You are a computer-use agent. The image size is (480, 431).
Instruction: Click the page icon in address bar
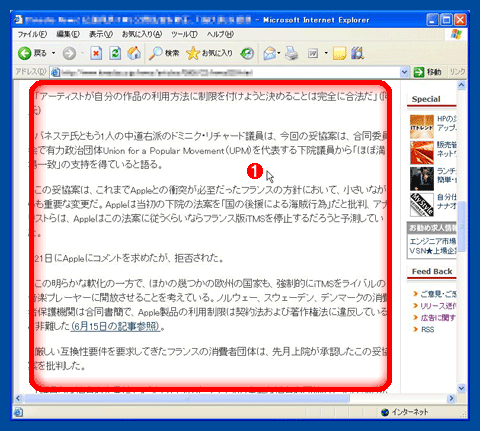point(56,72)
